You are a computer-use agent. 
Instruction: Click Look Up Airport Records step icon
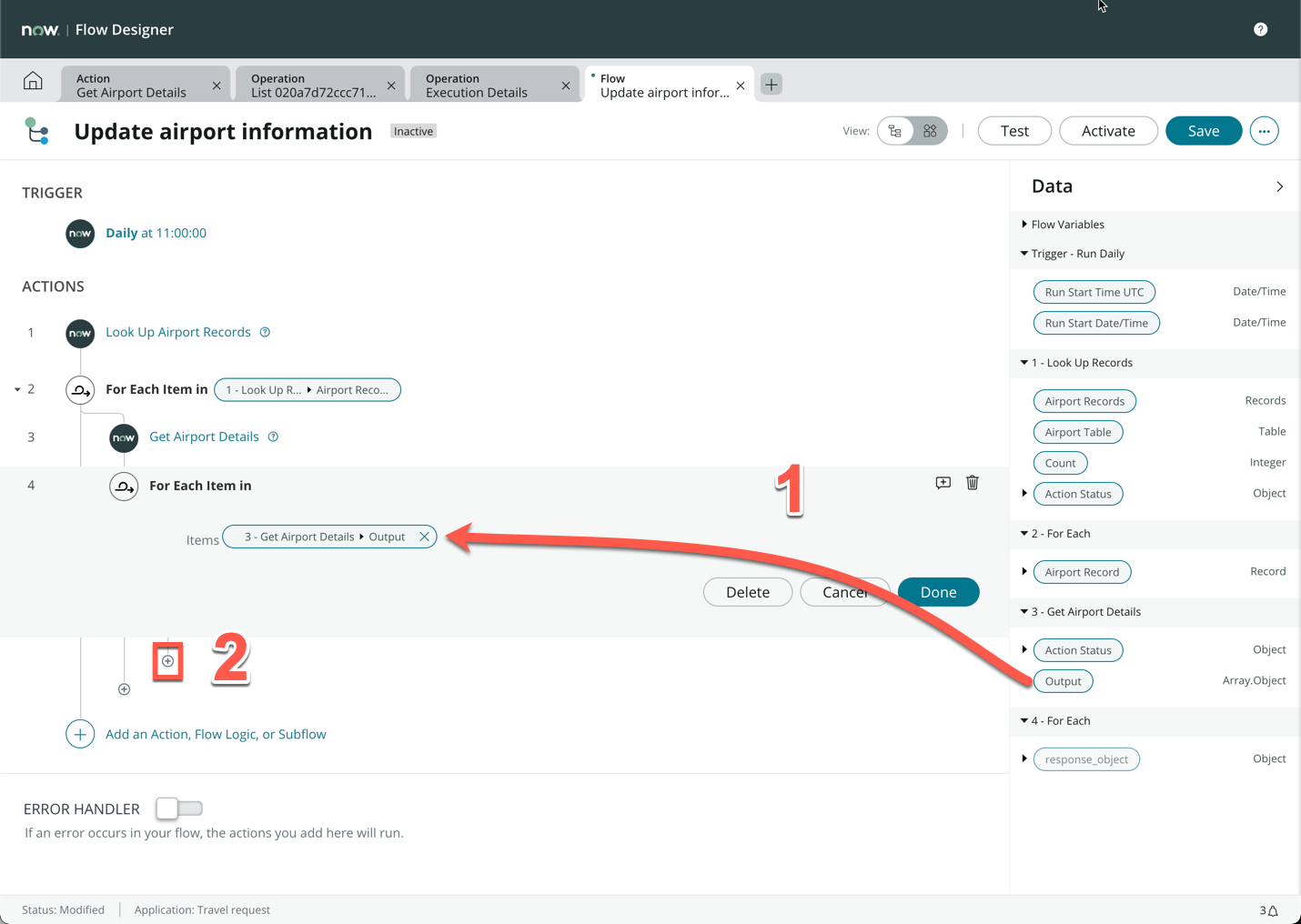80,333
